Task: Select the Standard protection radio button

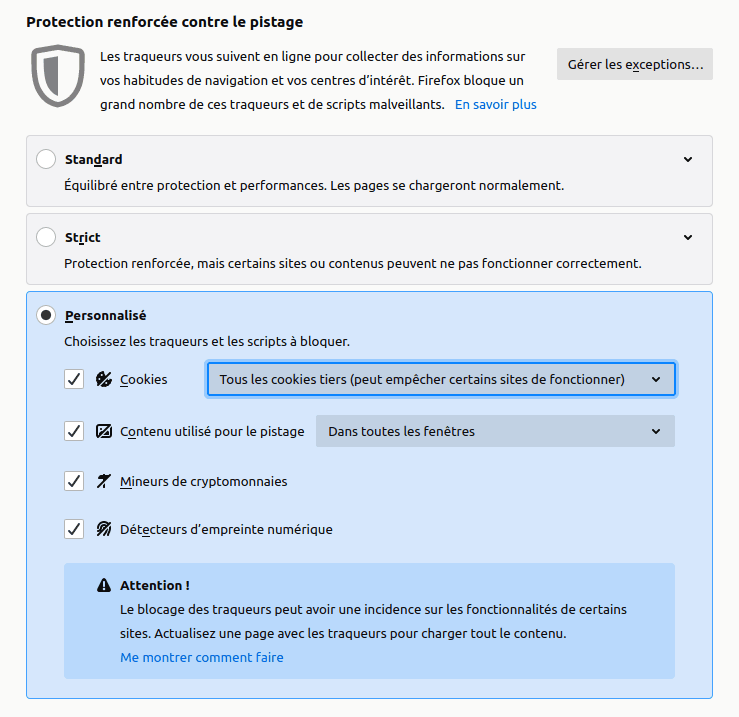Action: 46,160
